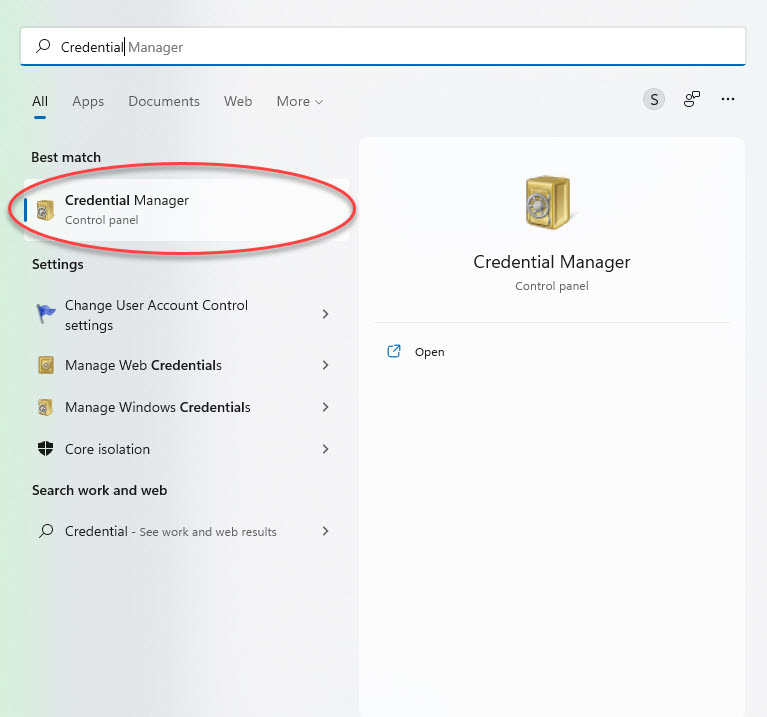
Task: Open Manage Web Credentials setting
Action: [184, 365]
